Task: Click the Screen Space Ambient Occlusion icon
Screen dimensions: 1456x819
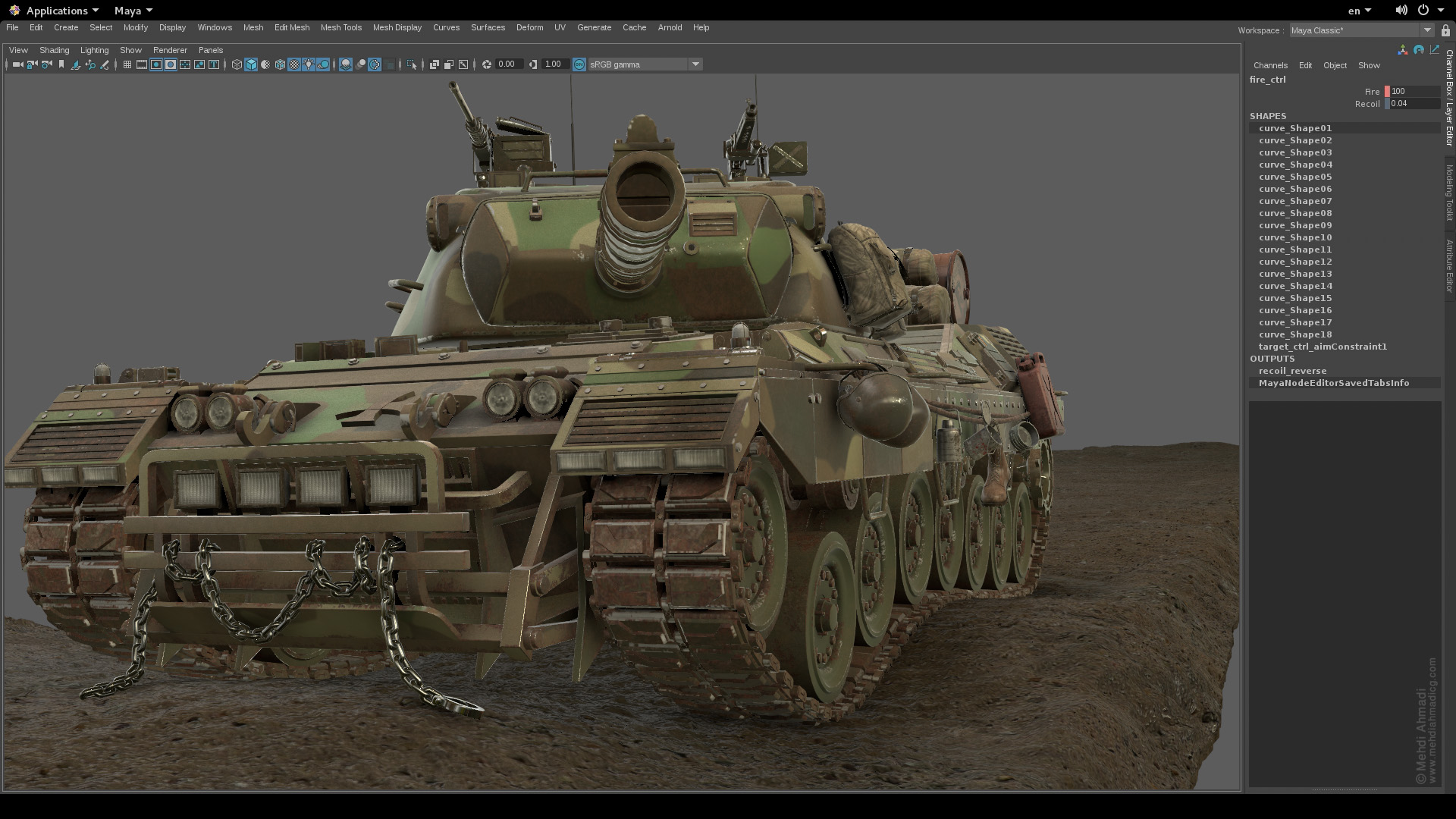Action: click(x=346, y=64)
